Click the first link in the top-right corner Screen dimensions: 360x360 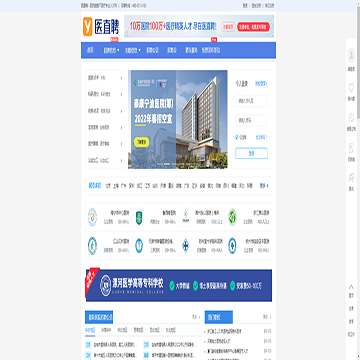(245, 6)
